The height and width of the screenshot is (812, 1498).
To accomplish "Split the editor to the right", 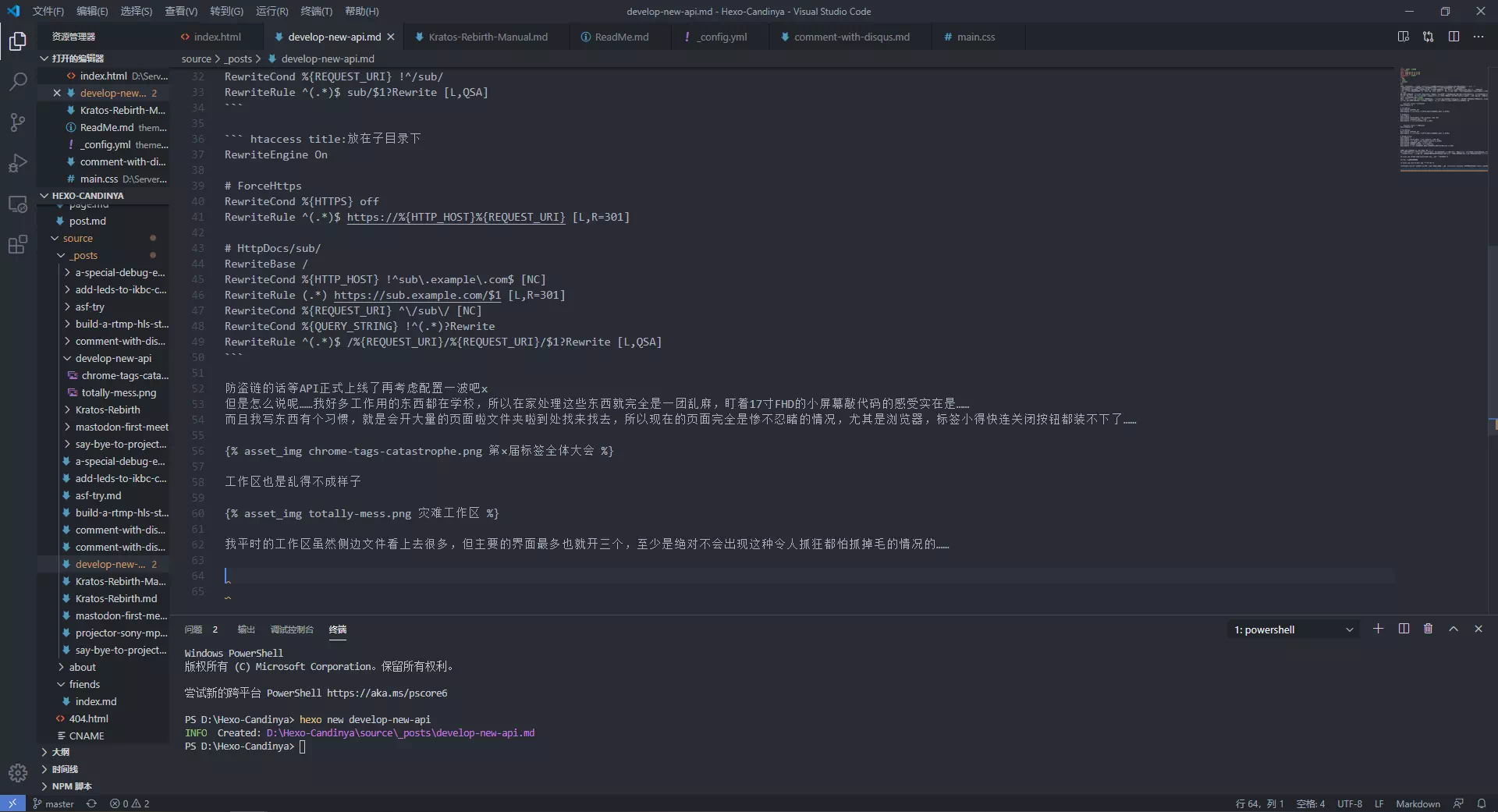I will click(x=1454, y=37).
